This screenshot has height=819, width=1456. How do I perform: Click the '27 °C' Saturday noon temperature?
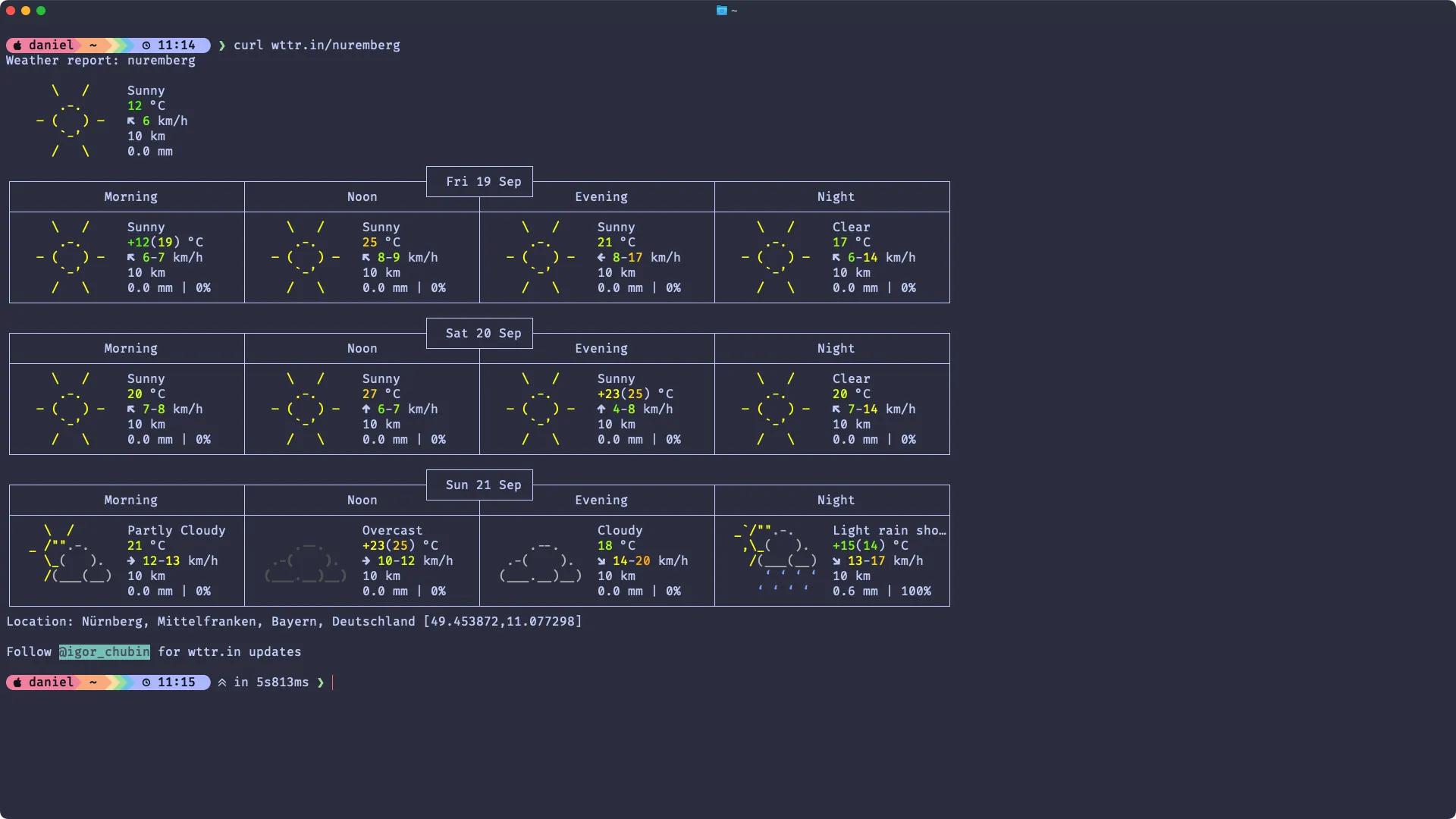[381, 394]
